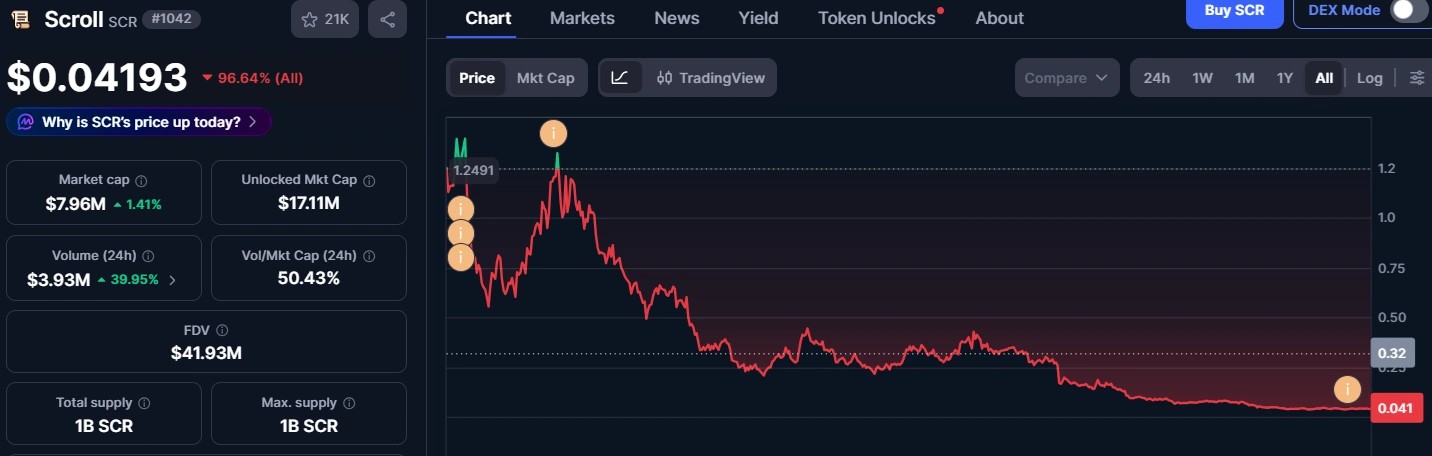
Task: Add Scroll to watchlist via star
Action: pyautogui.click(x=325, y=19)
